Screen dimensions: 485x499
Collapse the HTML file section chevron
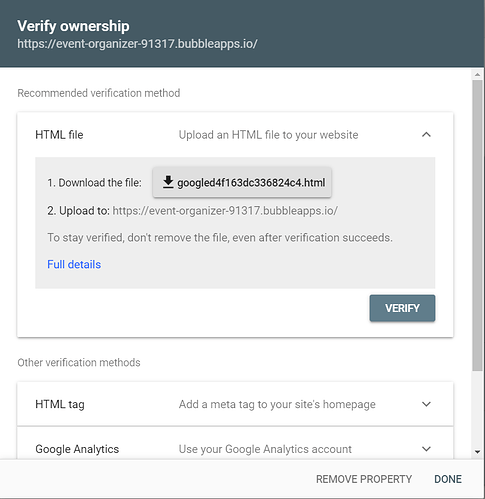[x=426, y=135]
